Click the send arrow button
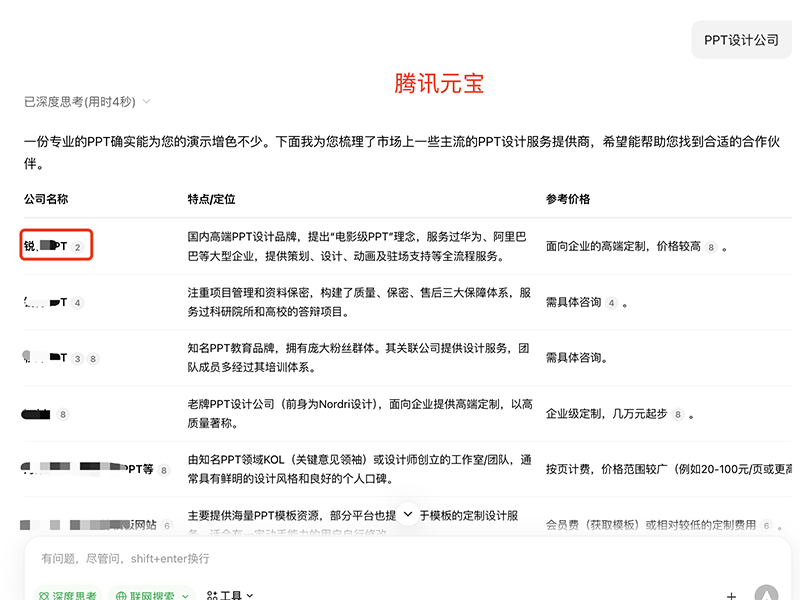800x600 pixels. coord(766,594)
